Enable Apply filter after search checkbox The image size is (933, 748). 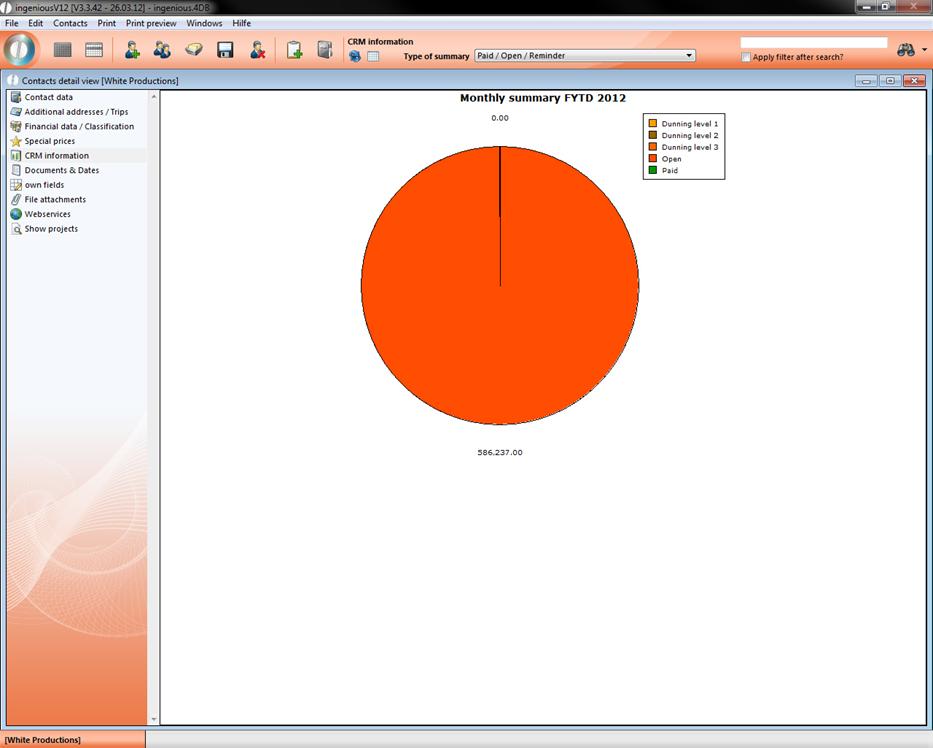coord(746,57)
